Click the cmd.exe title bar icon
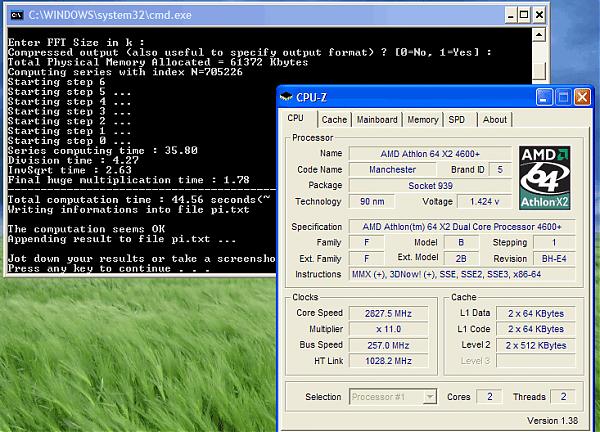 click(17, 15)
